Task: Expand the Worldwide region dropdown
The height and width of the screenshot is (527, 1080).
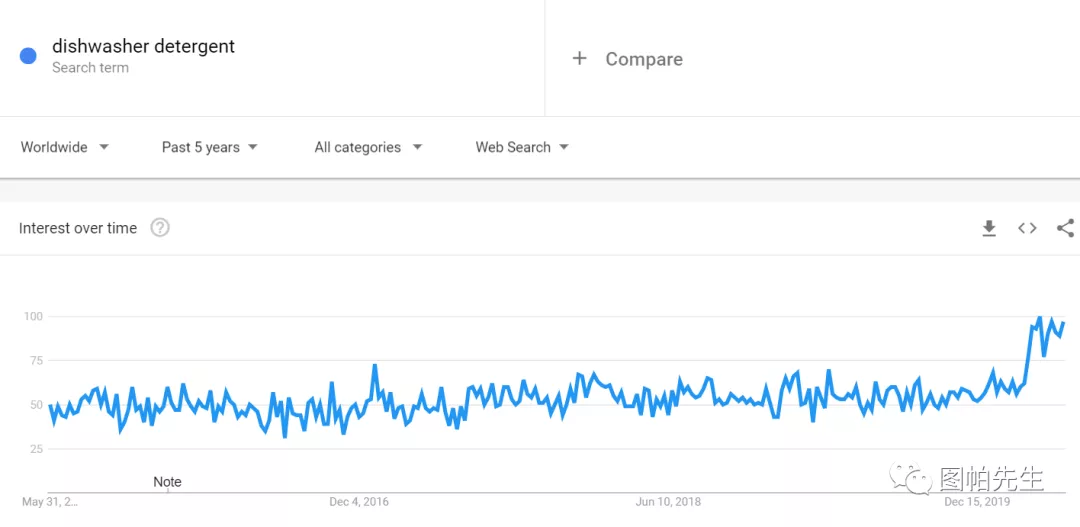Action: (65, 147)
